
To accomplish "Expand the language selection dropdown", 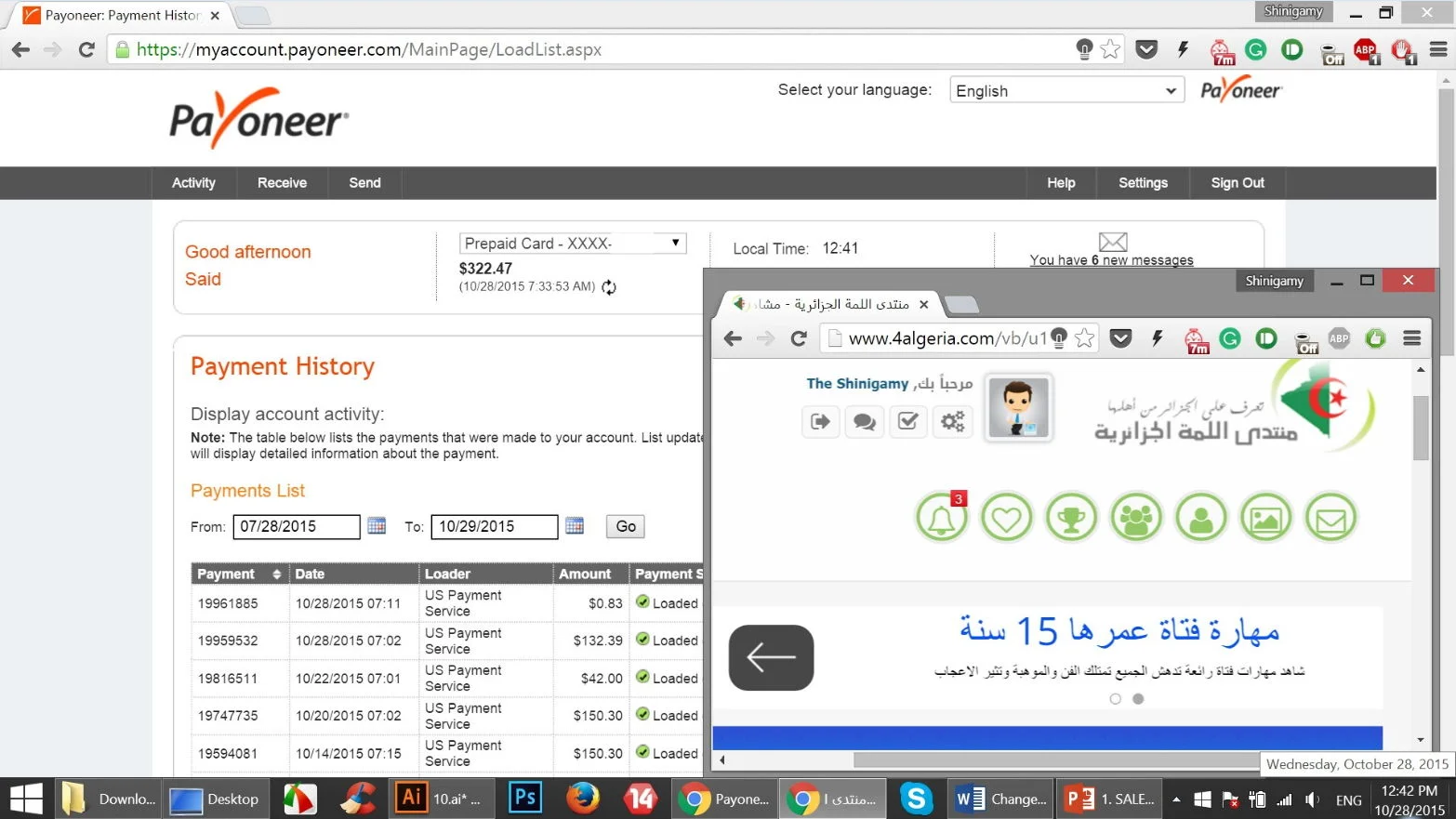I will 1066,91.
